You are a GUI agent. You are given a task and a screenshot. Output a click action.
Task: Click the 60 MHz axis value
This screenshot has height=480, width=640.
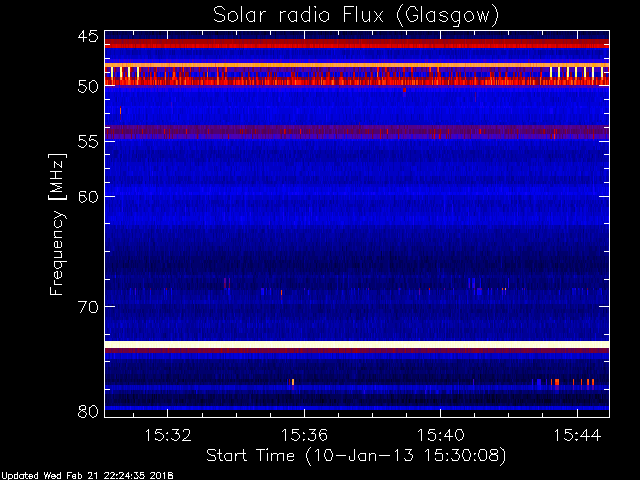(88, 196)
